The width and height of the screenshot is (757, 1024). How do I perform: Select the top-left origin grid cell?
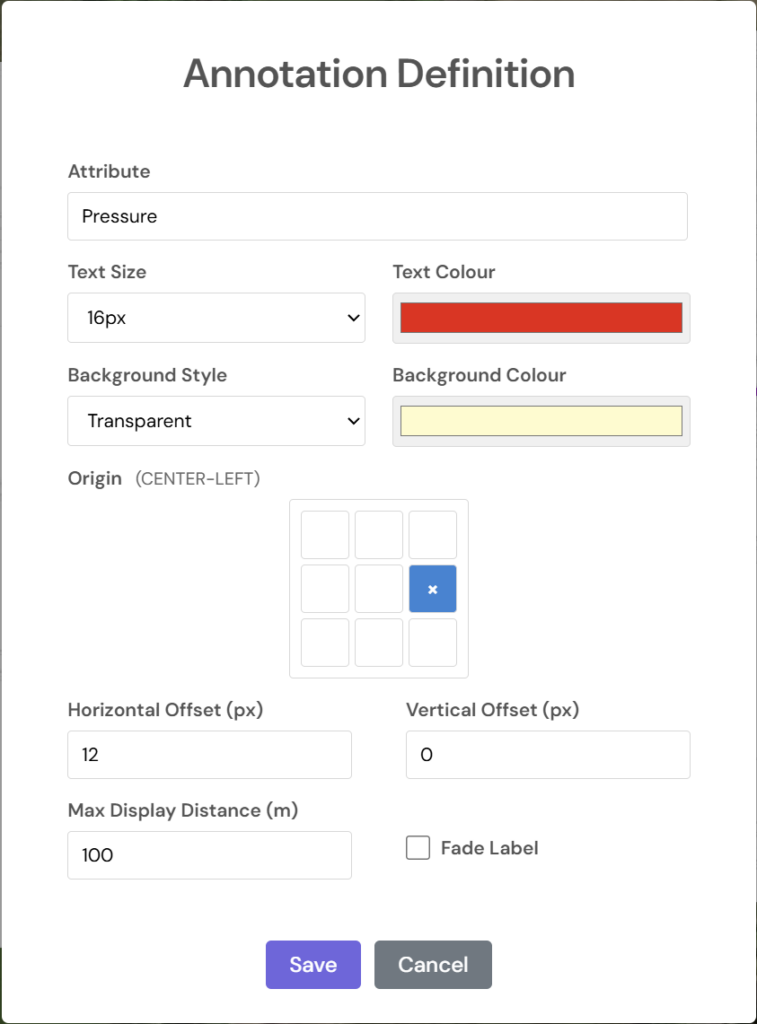[x=325, y=535]
